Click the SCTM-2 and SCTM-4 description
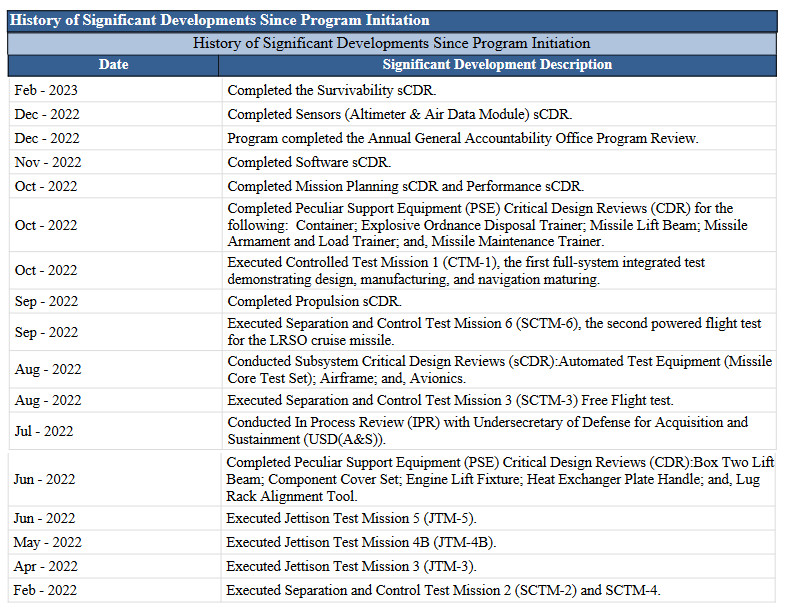This screenshot has height=608, width=785. (x=443, y=590)
